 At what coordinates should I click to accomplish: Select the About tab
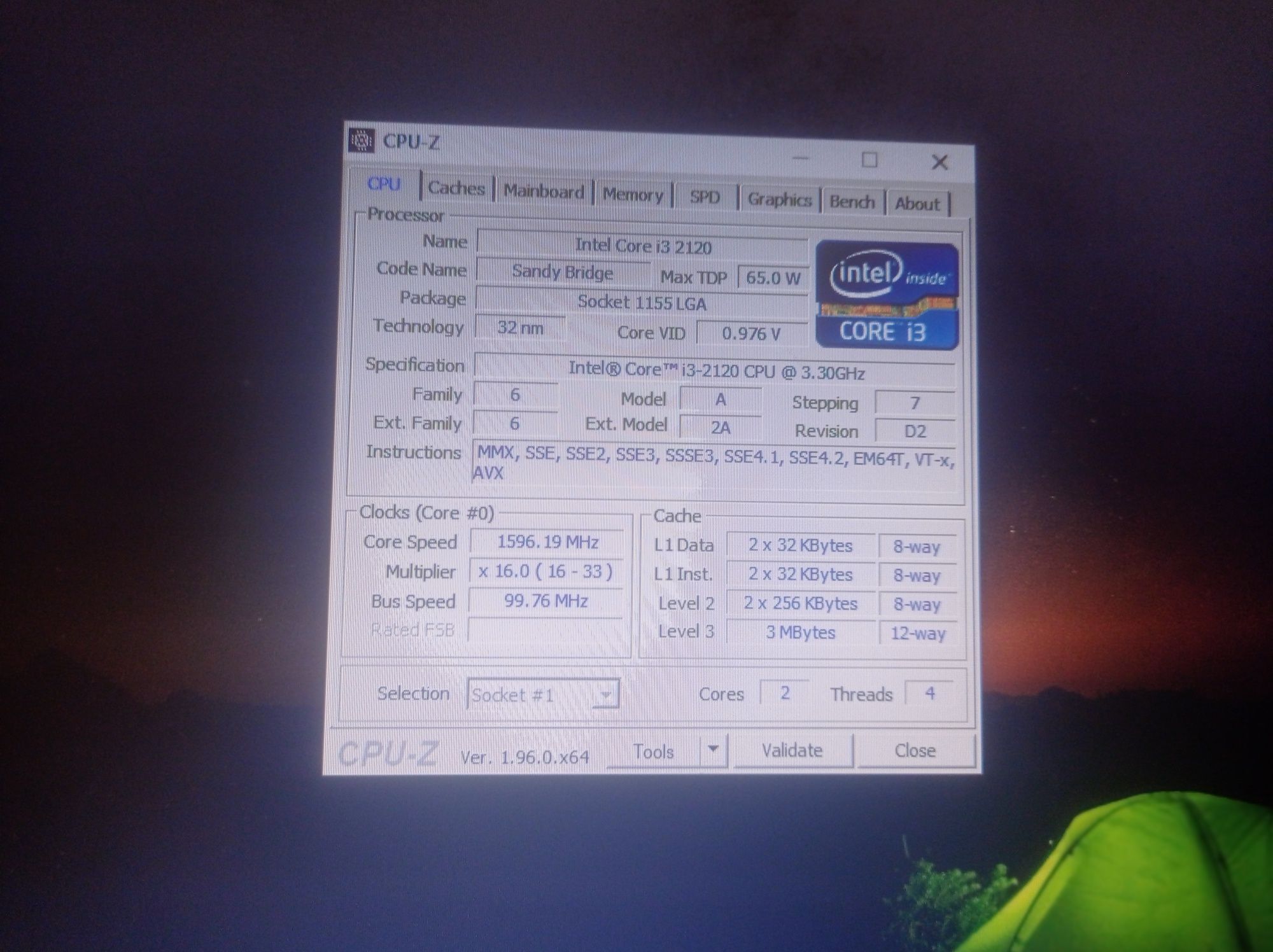point(917,204)
